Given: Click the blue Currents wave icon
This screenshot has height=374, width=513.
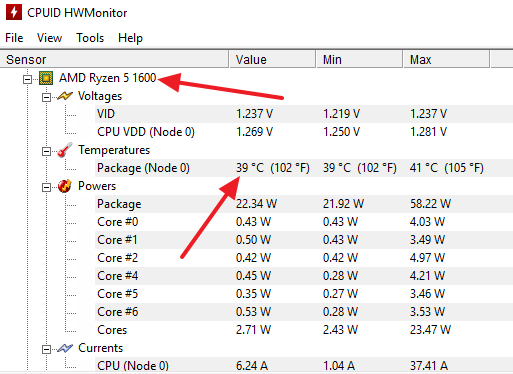Looking at the screenshot, I should 65,348.
